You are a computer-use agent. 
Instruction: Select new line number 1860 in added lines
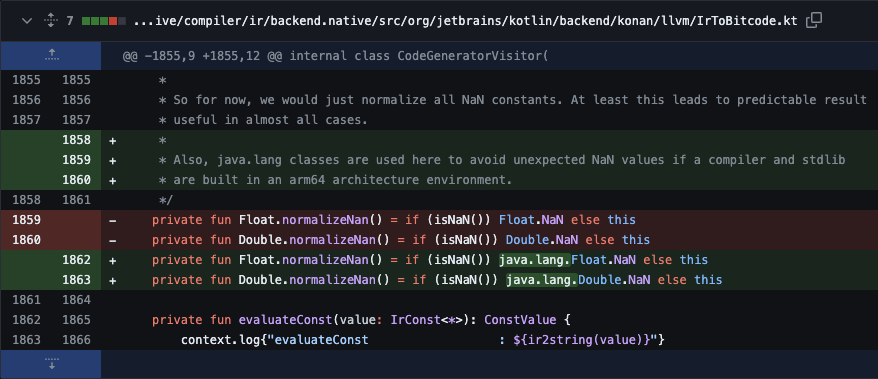(x=76, y=180)
